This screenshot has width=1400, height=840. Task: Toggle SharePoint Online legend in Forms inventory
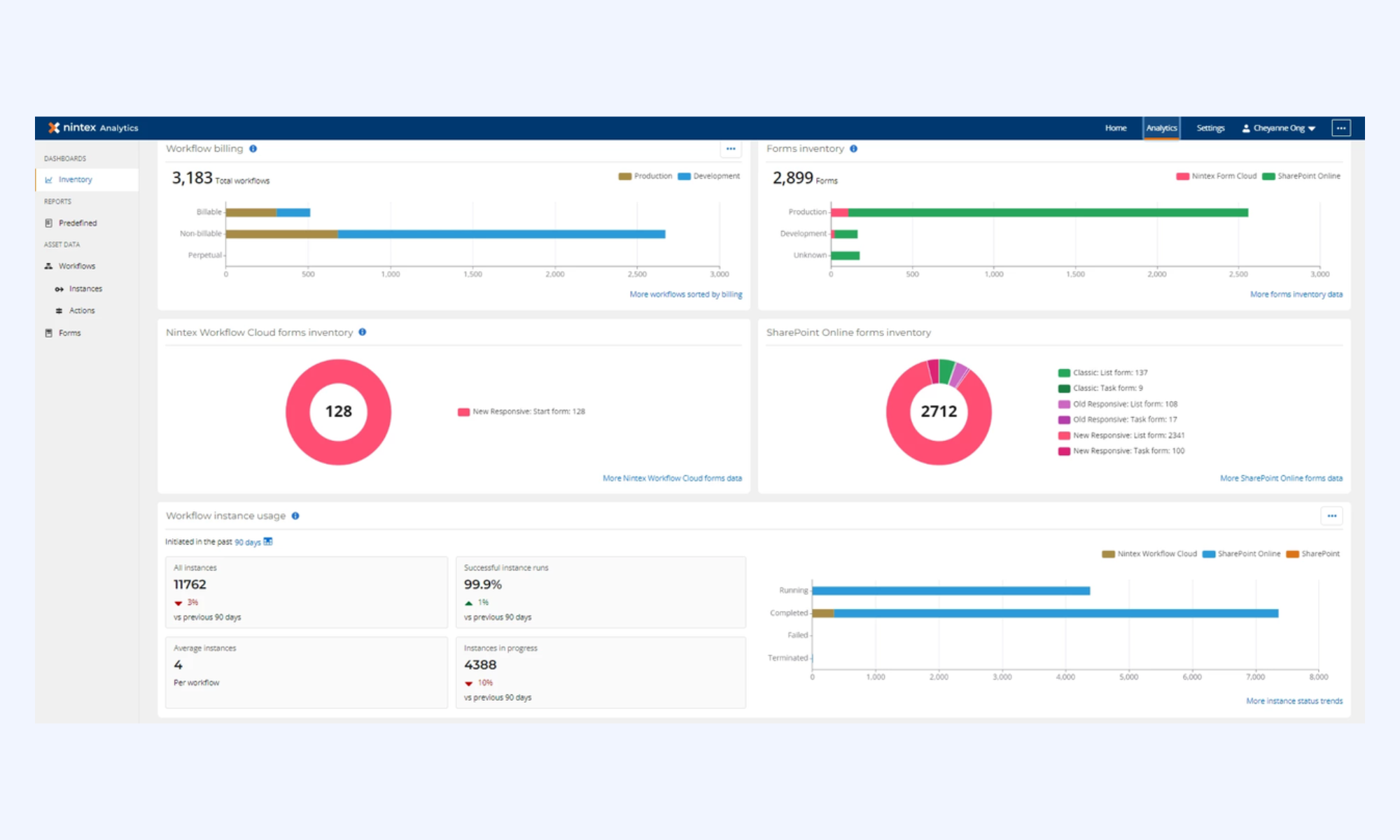[1302, 176]
